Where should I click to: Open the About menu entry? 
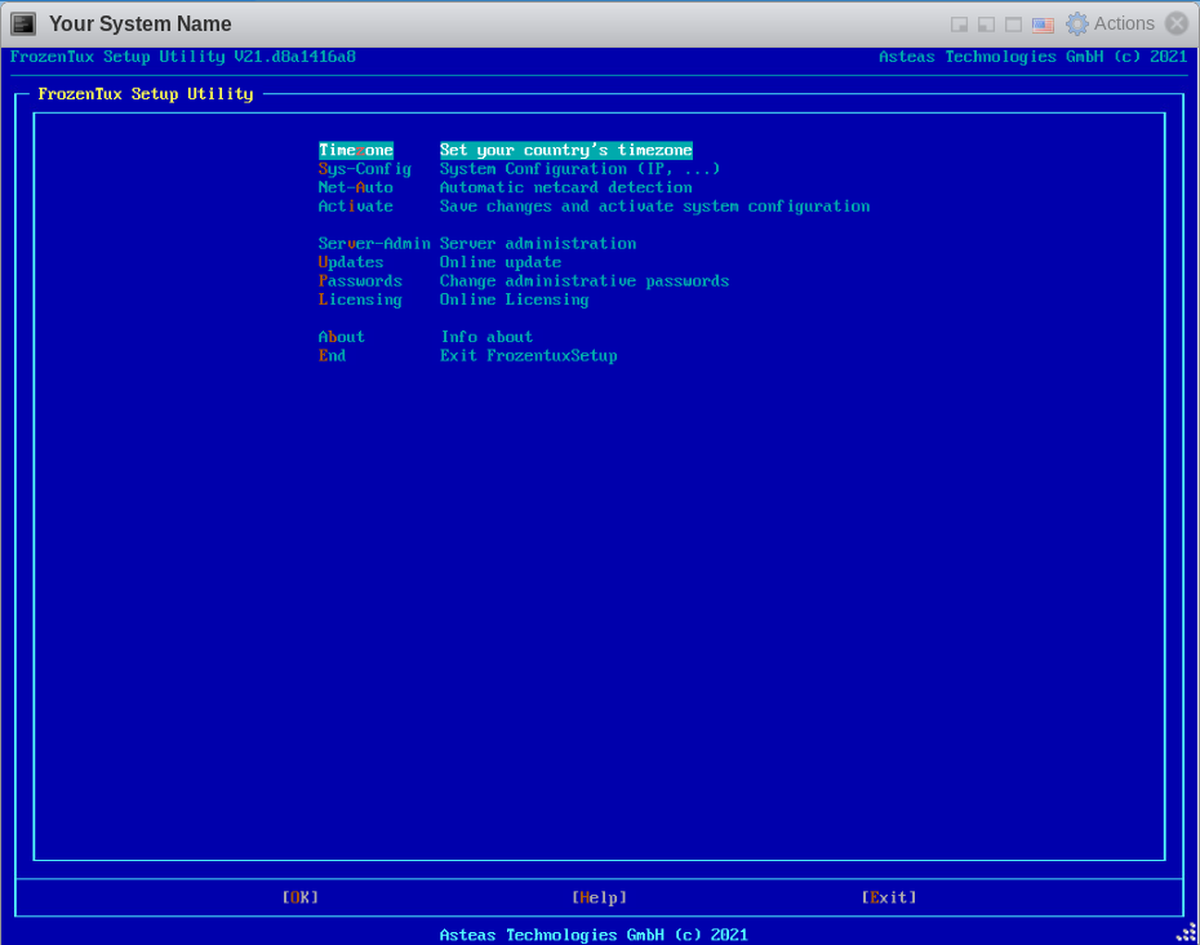pos(342,337)
